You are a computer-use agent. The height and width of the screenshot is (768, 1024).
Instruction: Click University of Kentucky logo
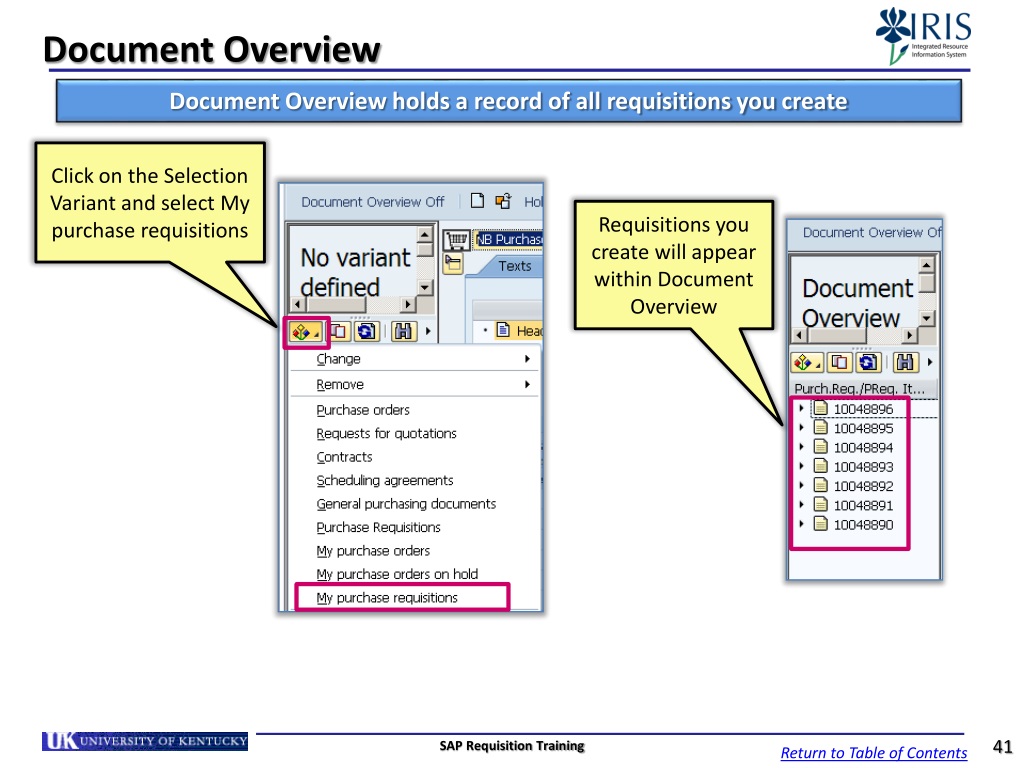pos(145,741)
